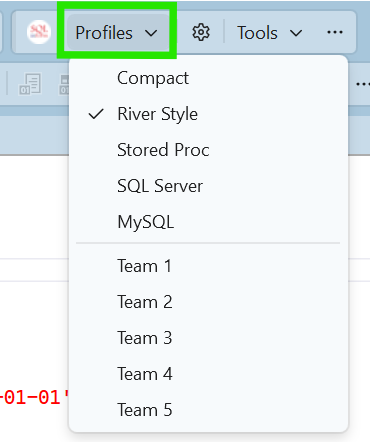
Task: Select the Team 4 profile
Action: pos(208,374)
